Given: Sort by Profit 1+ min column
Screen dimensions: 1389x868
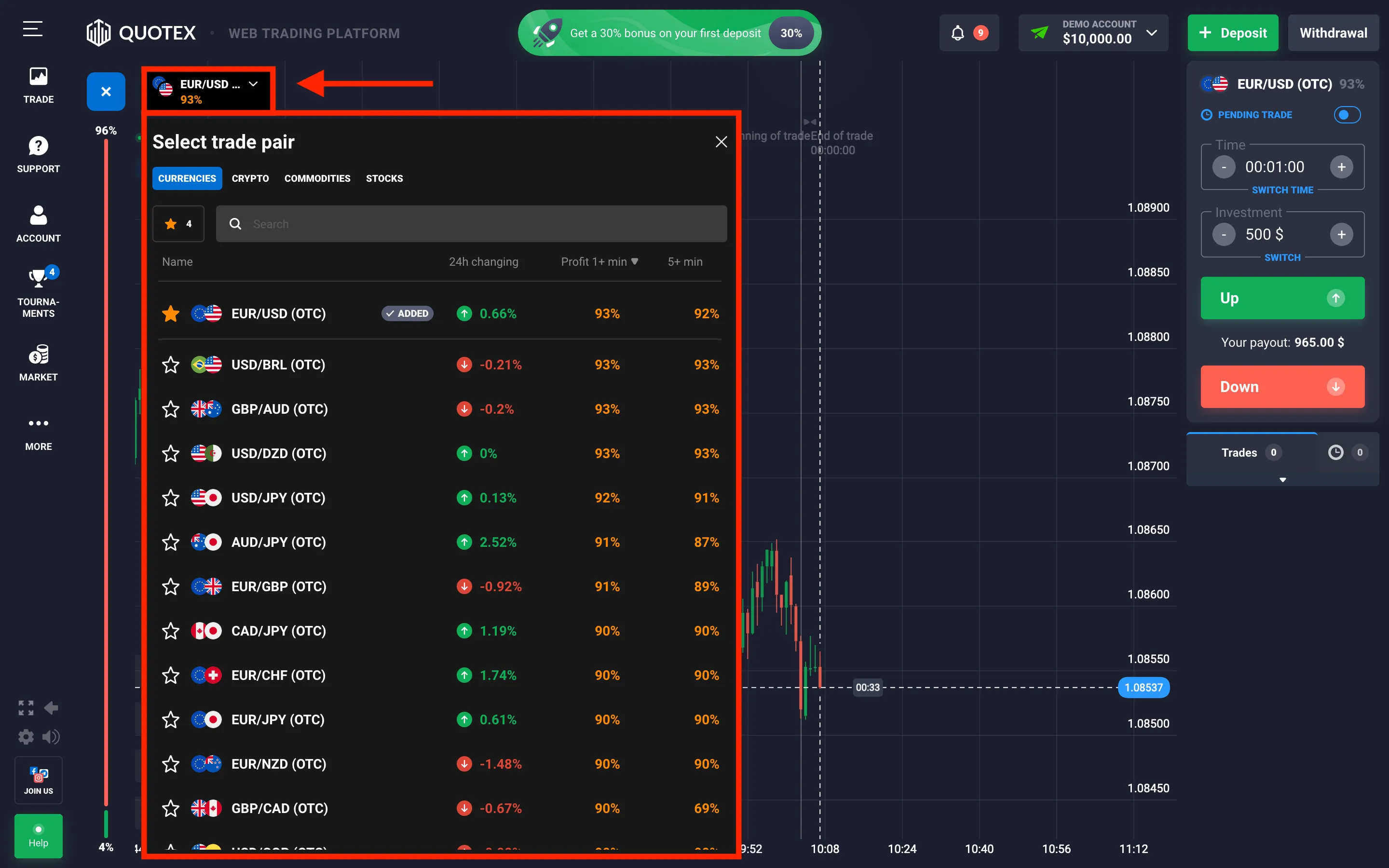Looking at the screenshot, I should coord(599,262).
